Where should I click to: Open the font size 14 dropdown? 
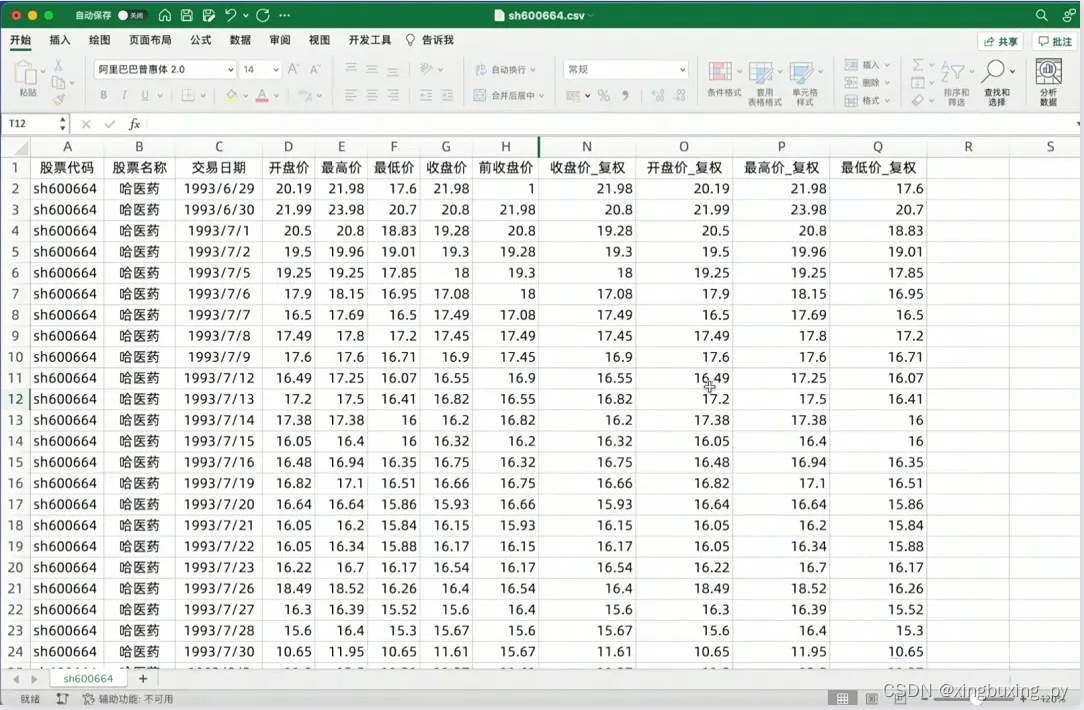(276, 70)
